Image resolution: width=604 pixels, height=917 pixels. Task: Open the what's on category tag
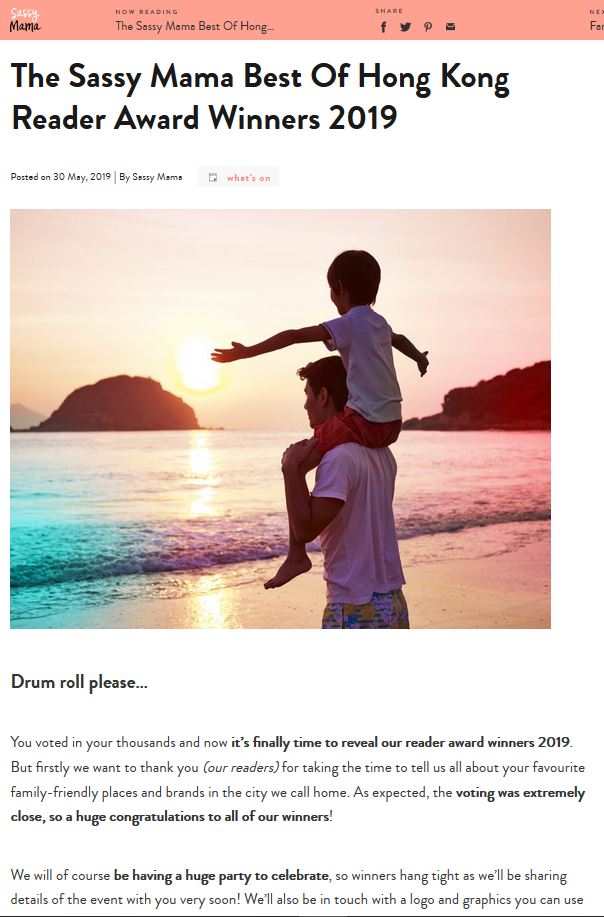(248, 178)
